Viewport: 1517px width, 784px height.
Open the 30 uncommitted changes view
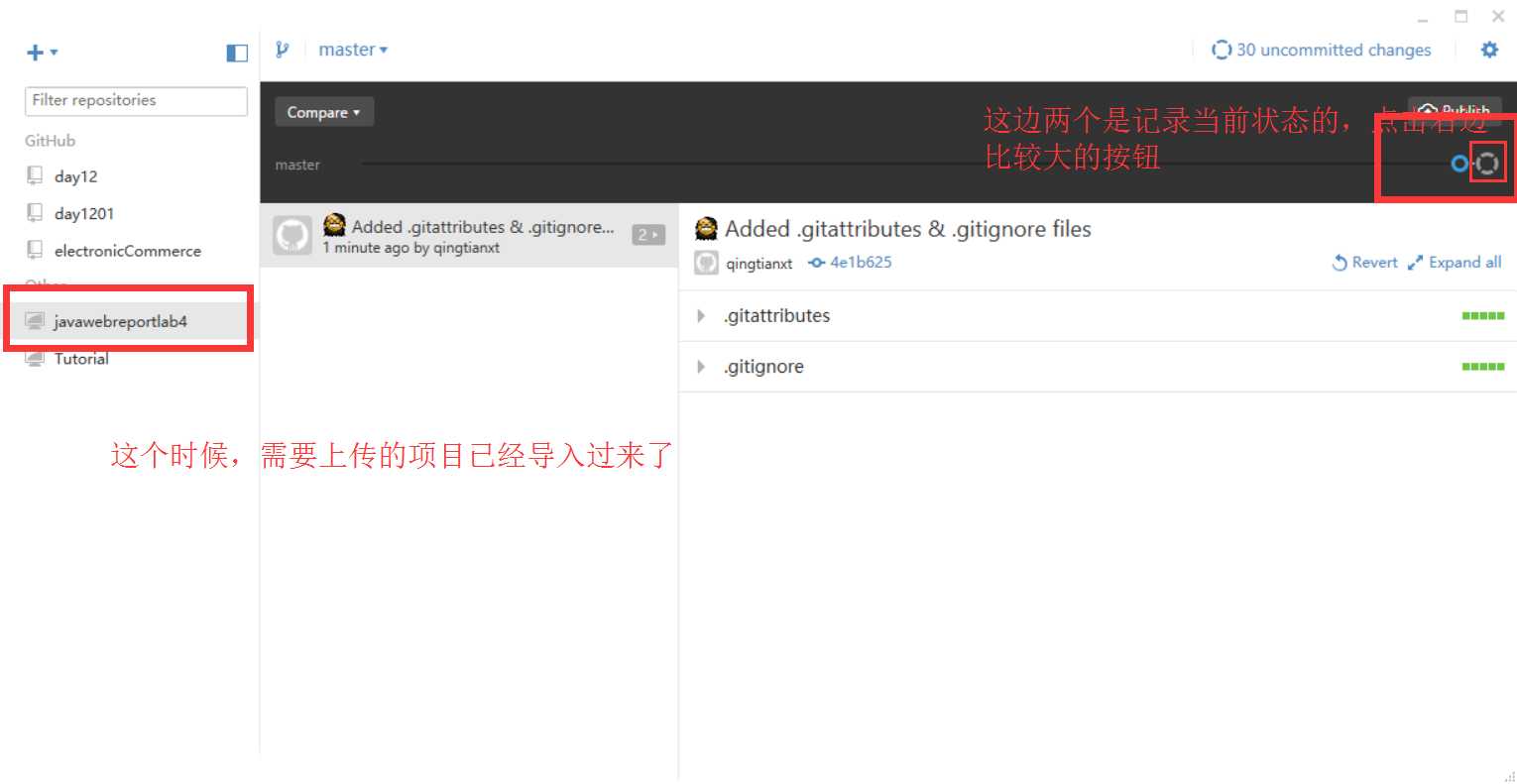tap(1322, 50)
